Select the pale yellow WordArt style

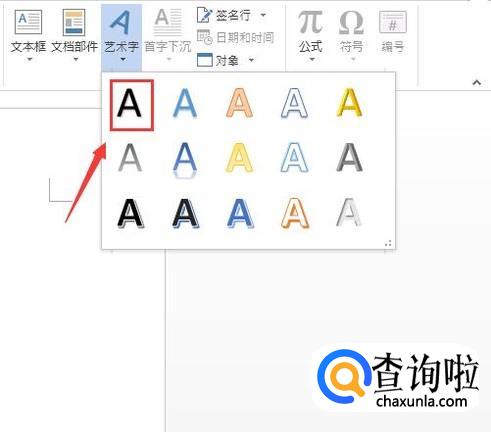pos(239,157)
